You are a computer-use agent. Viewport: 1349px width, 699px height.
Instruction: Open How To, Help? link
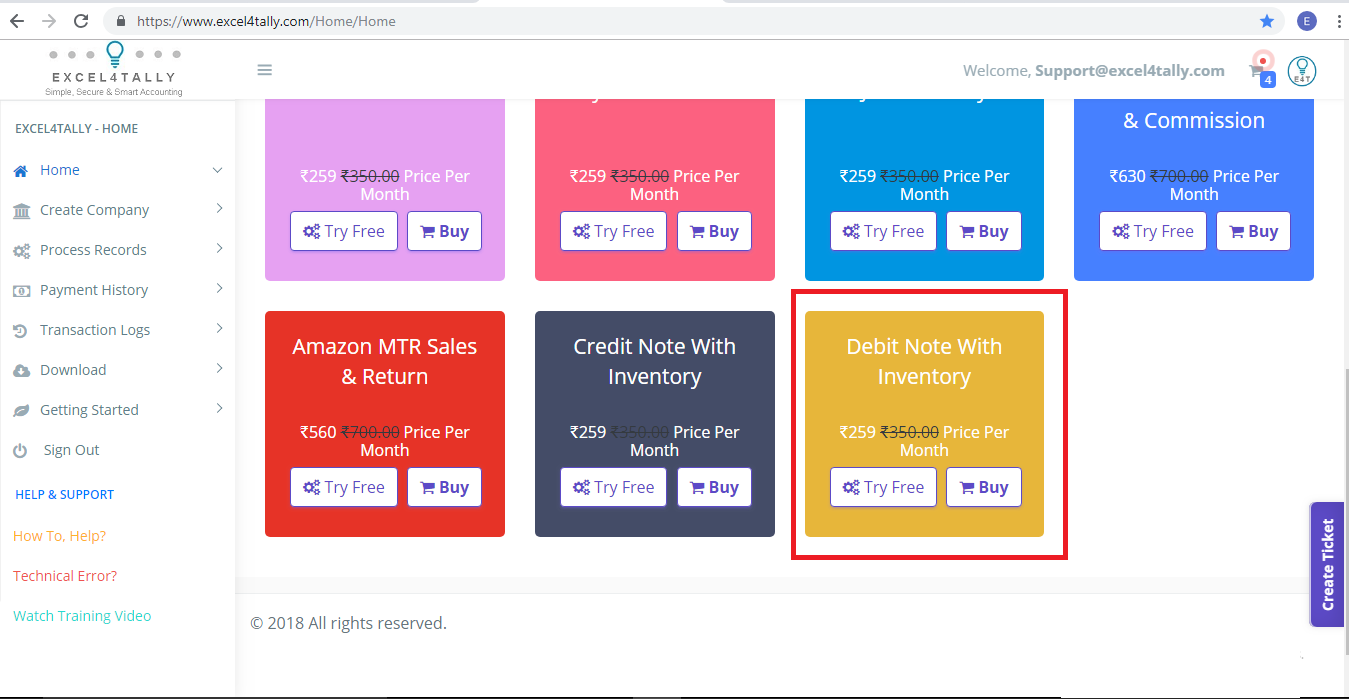[59, 536]
